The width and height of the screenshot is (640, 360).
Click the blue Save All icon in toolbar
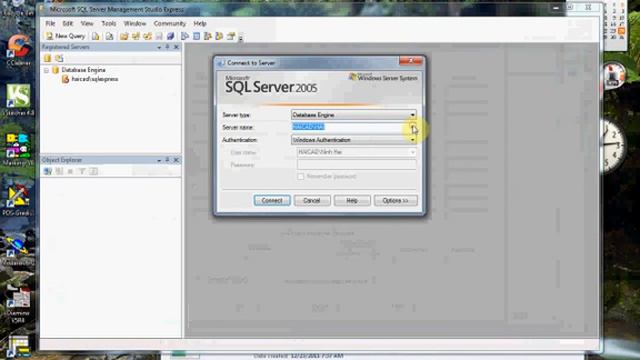171,36
